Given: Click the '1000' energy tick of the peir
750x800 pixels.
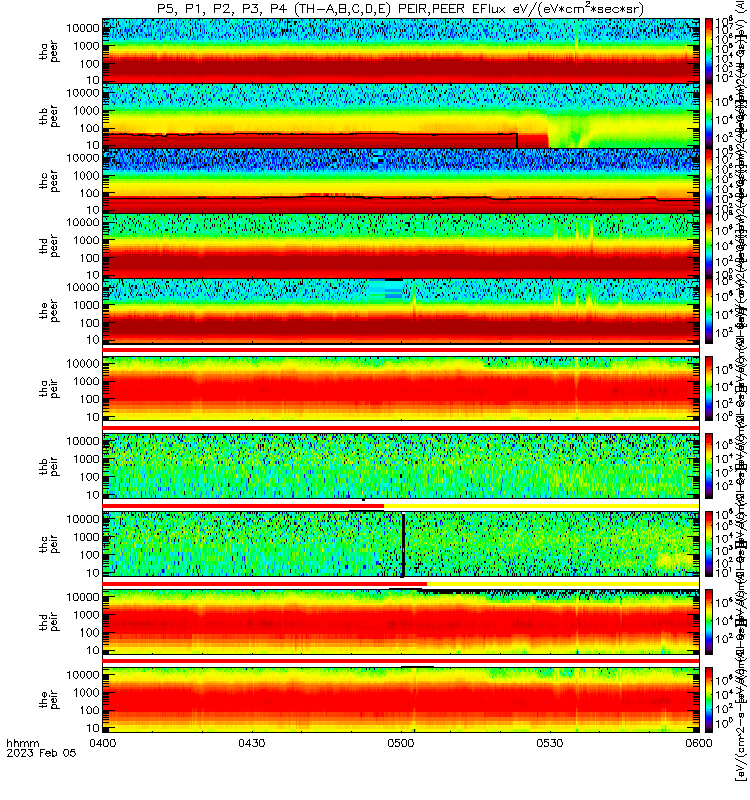Looking at the screenshot, I should coord(86,692).
